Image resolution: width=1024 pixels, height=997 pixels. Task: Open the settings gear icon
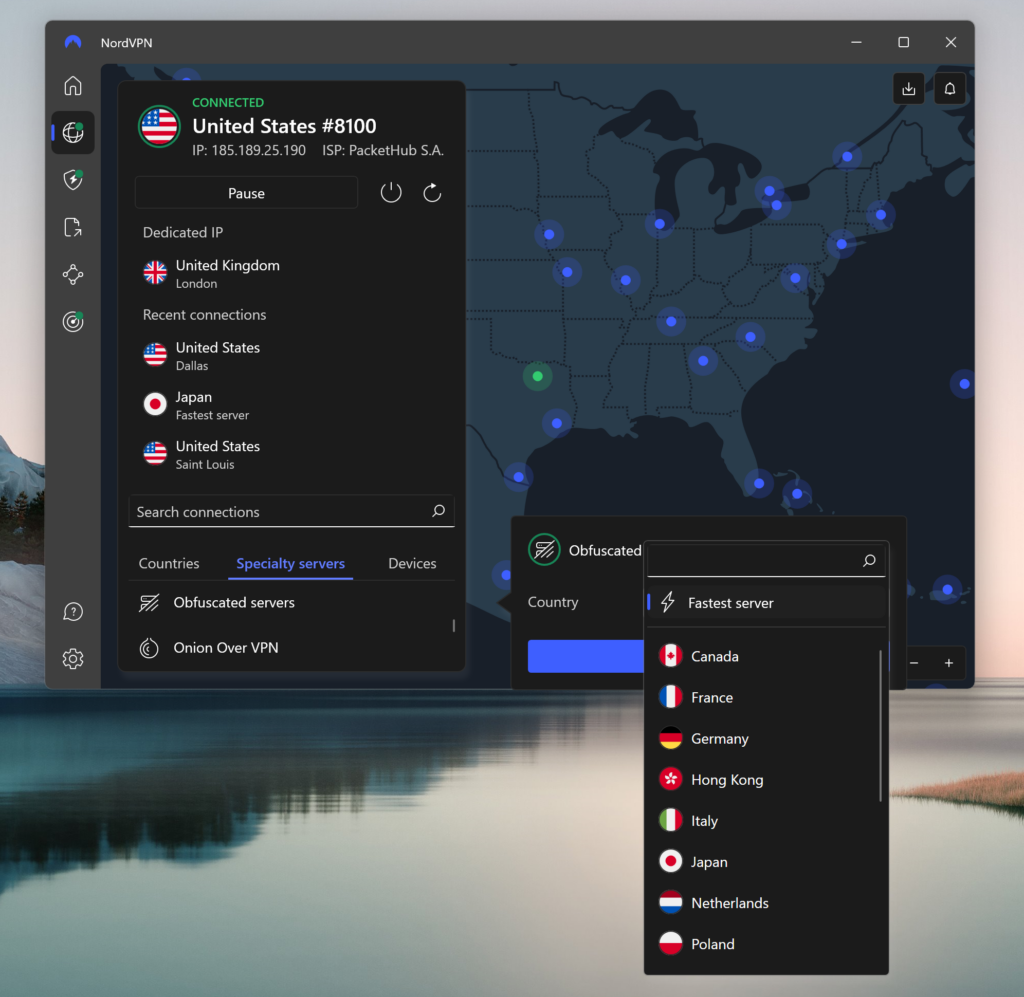coord(72,659)
